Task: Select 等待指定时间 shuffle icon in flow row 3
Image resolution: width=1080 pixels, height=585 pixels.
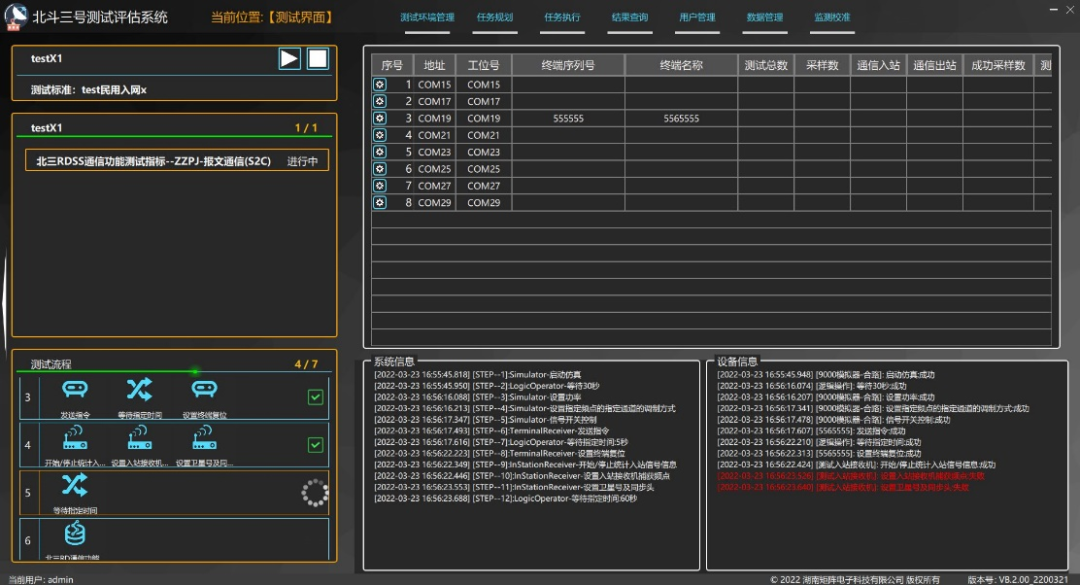Action: (x=139, y=389)
